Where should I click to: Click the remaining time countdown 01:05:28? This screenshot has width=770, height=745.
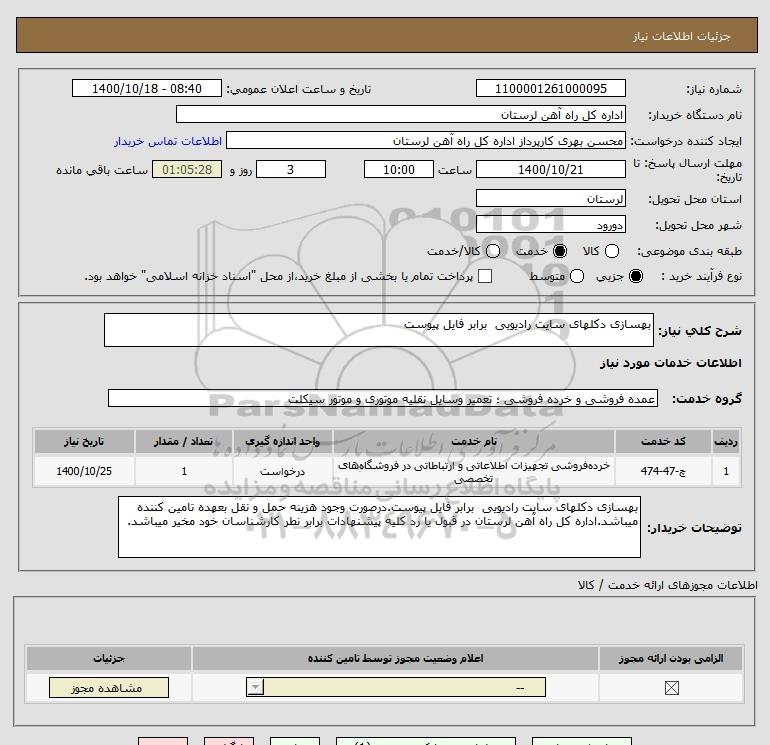187,169
